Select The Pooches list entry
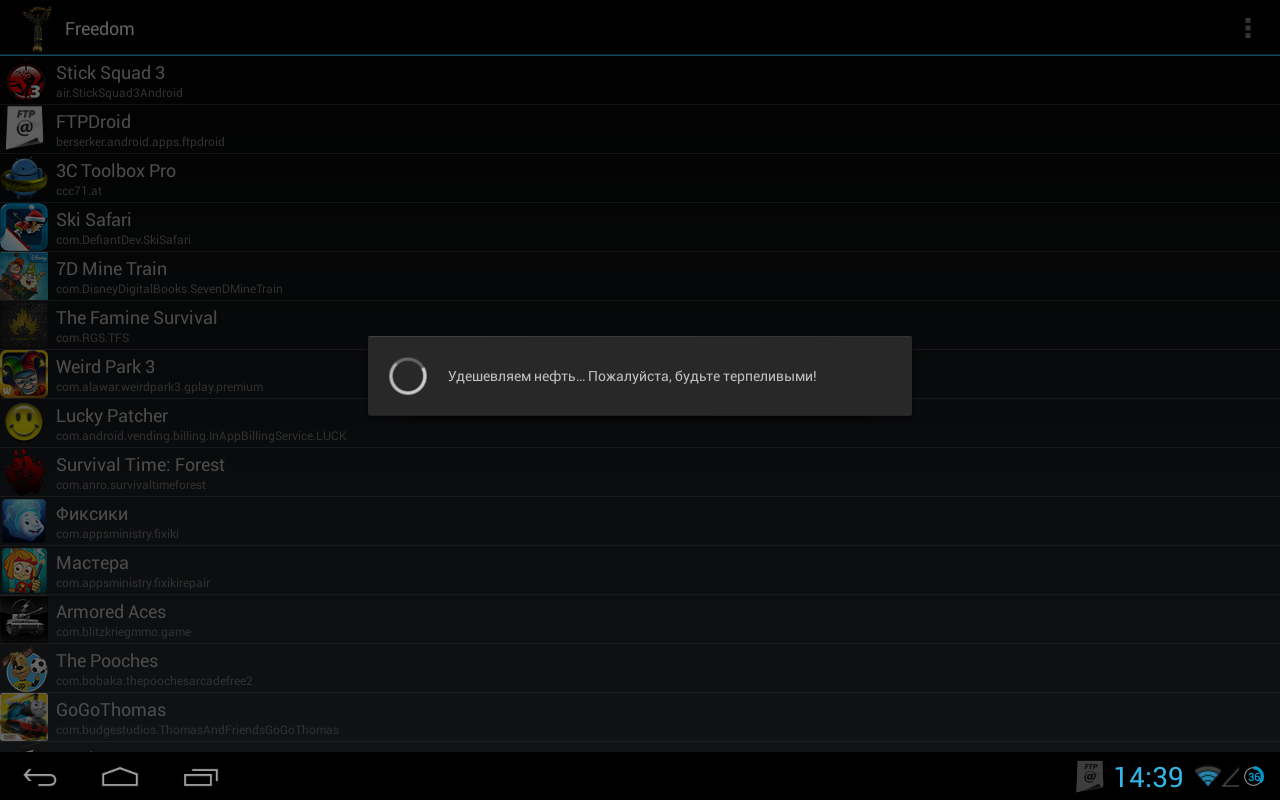The image size is (1280, 800). (x=640, y=669)
